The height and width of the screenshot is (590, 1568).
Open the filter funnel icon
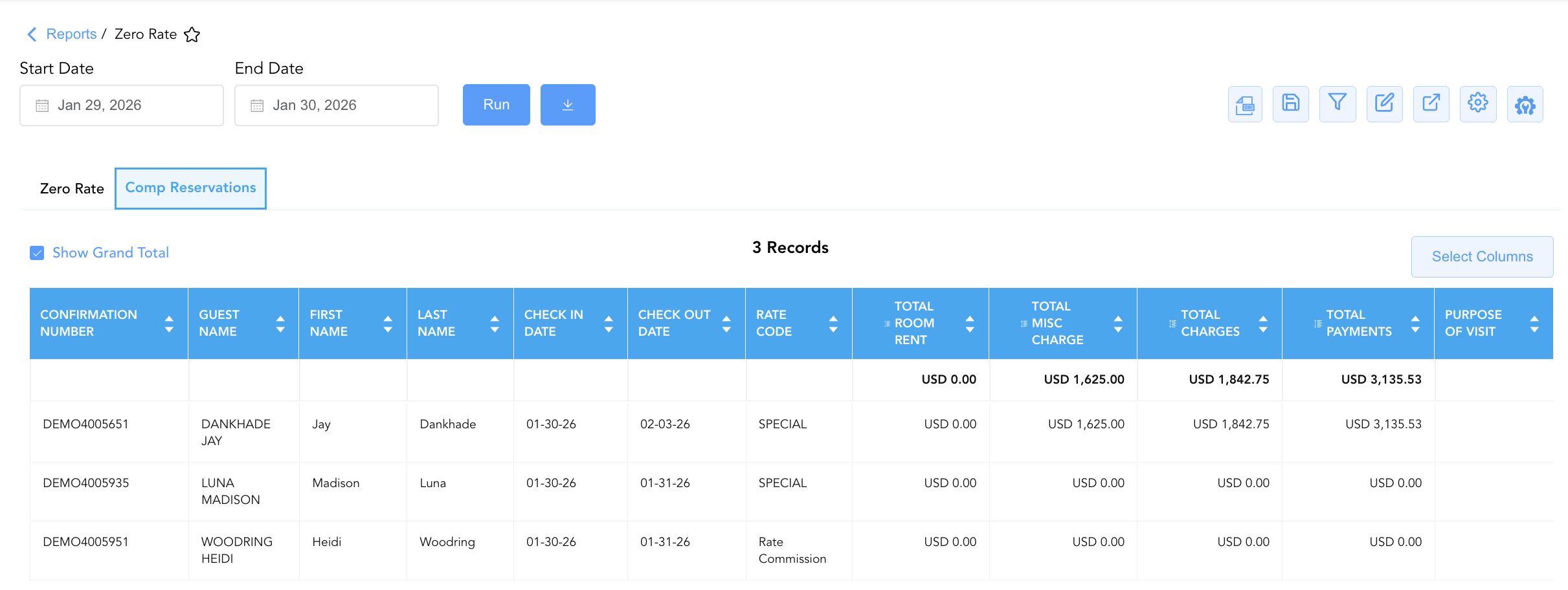1338,104
